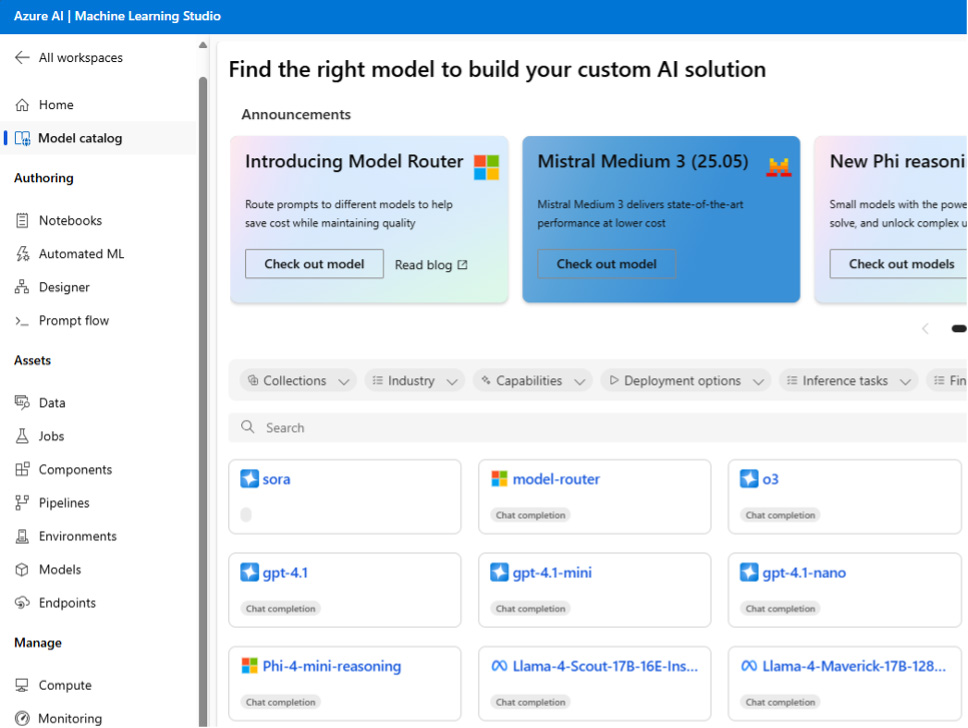Open Endpoints in sidebar
This screenshot has height=728, width=968.
pos(67,603)
